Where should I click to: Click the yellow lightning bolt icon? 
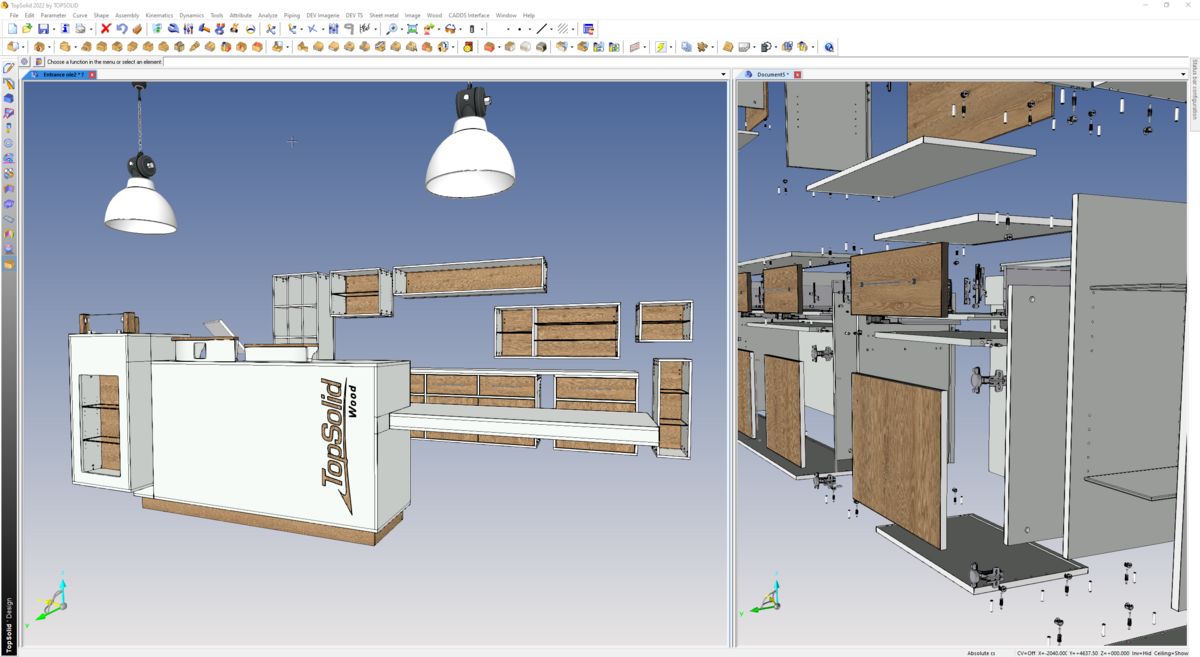[661, 47]
